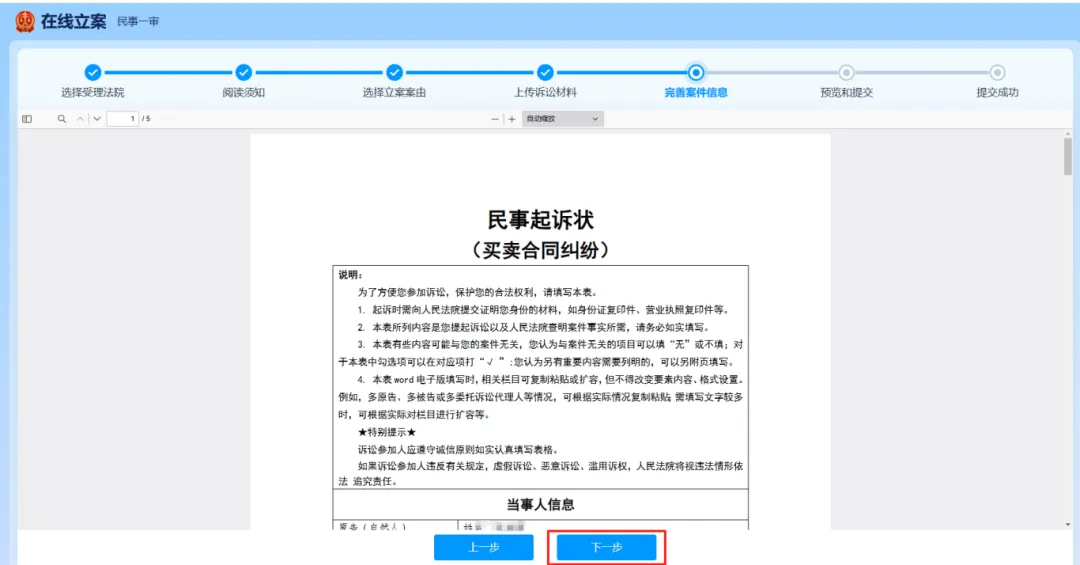
Task: Click the 选择立案案由 step checkmark circle
Action: (394, 72)
